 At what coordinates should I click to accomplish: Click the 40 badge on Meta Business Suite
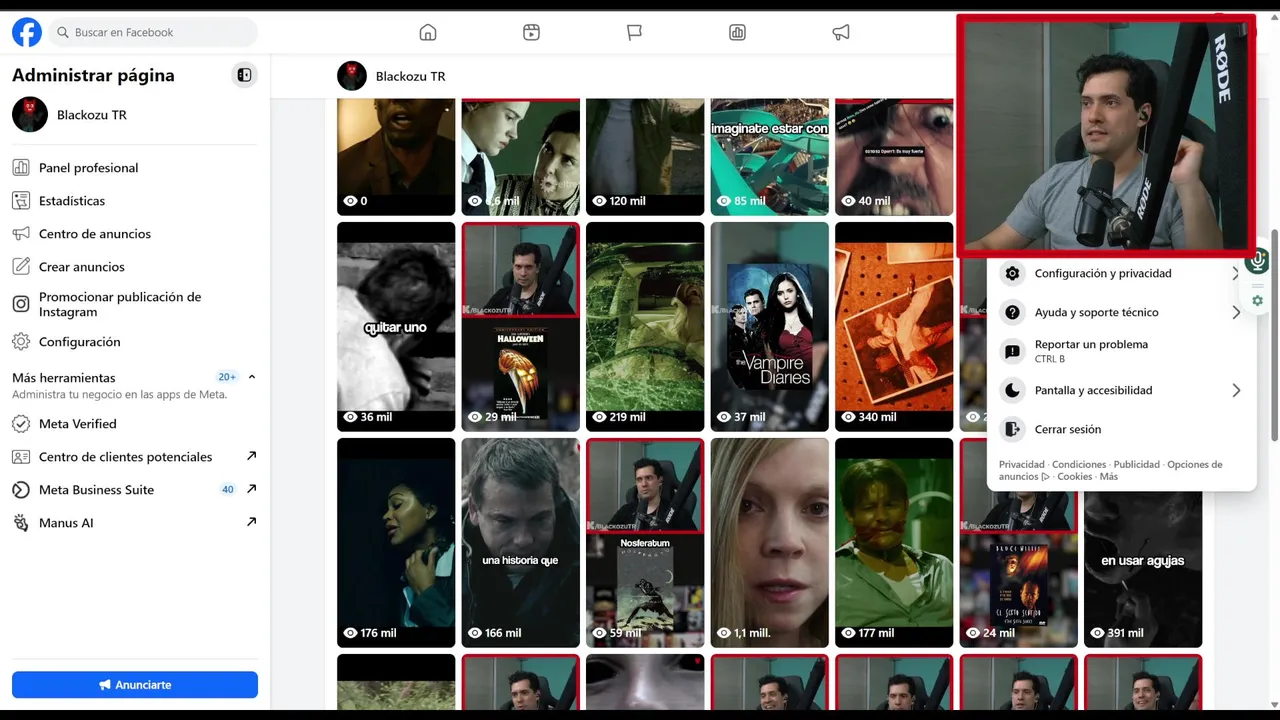coord(227,490)
